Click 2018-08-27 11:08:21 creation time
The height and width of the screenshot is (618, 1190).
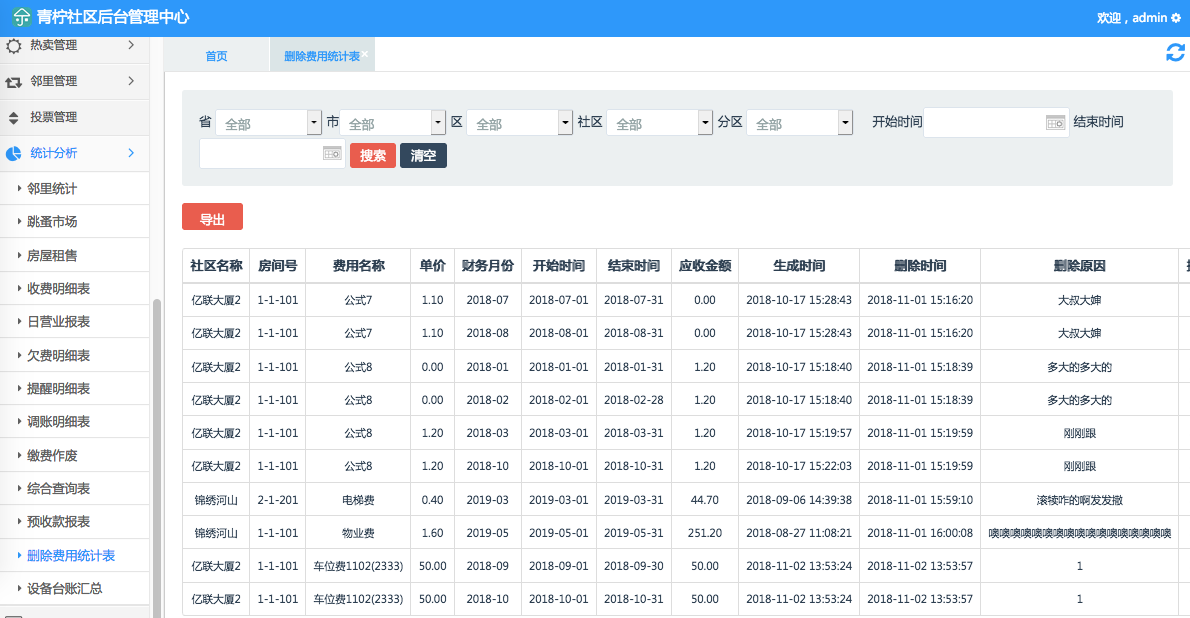[x=799, y=533]
